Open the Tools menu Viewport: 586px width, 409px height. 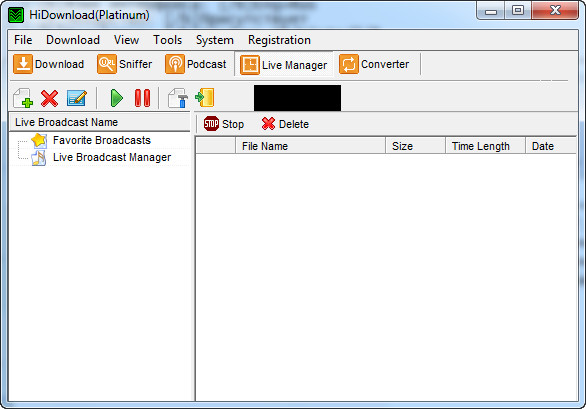coord(167,40)
